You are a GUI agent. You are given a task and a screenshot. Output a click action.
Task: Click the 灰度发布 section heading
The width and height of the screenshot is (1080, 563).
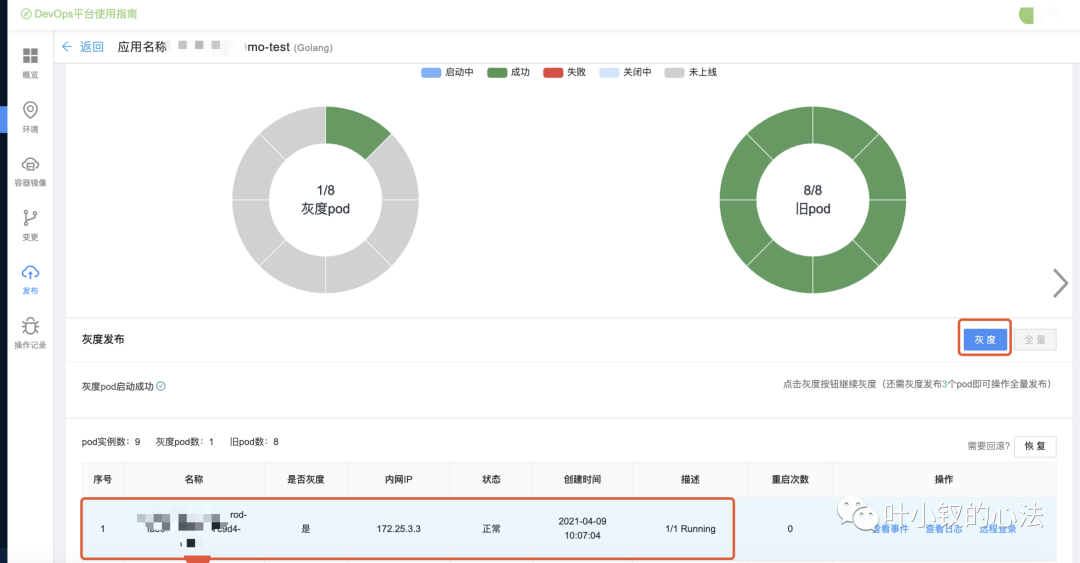coord(103,339)
